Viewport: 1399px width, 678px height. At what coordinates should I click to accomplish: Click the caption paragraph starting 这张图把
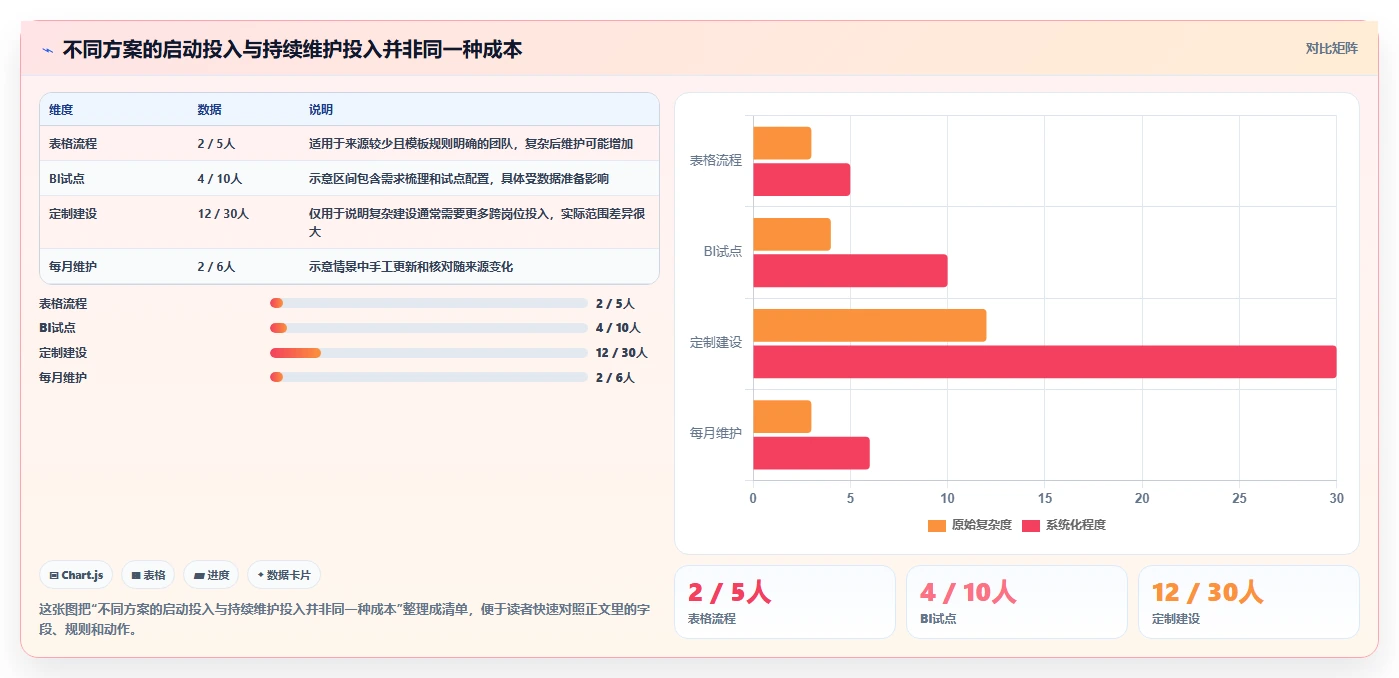tap(344, 619)
